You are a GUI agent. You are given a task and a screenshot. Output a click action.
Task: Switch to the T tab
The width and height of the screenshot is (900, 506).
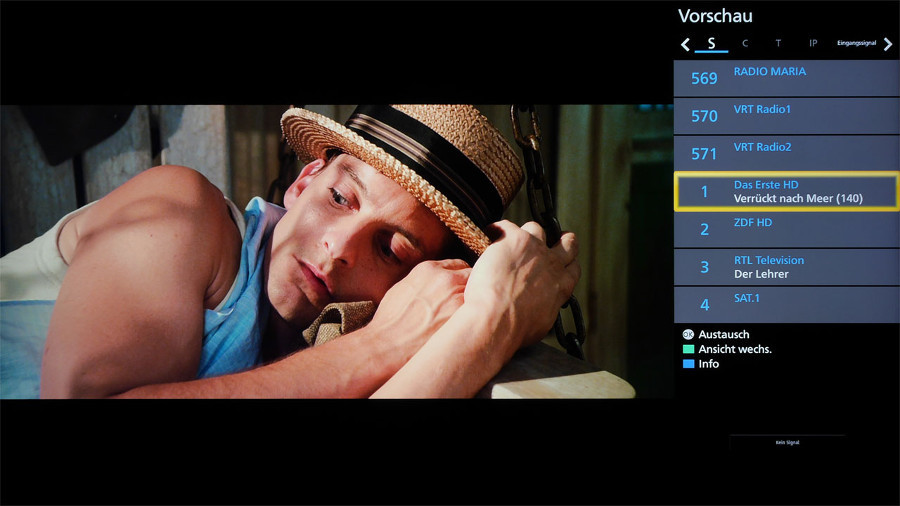tap(778, 44)
